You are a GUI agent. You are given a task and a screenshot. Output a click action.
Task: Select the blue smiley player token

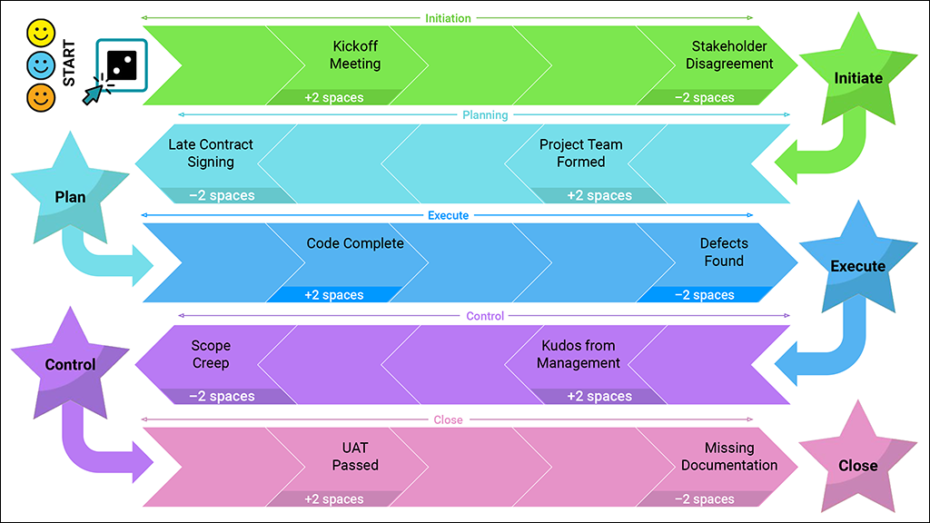(x=41, y=66)
